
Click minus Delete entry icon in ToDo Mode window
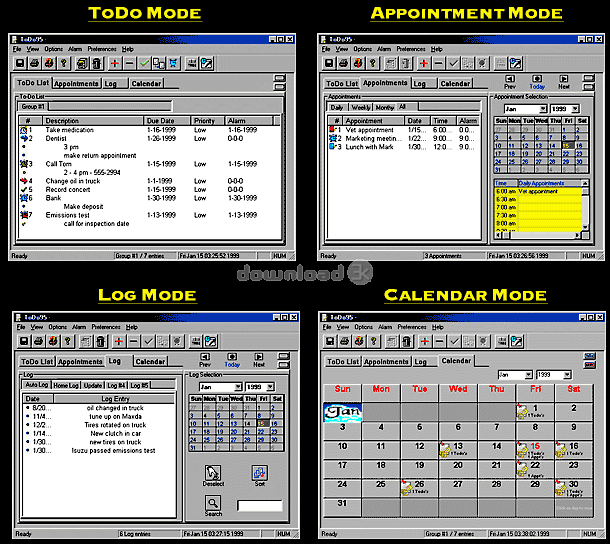coord(130,63)
